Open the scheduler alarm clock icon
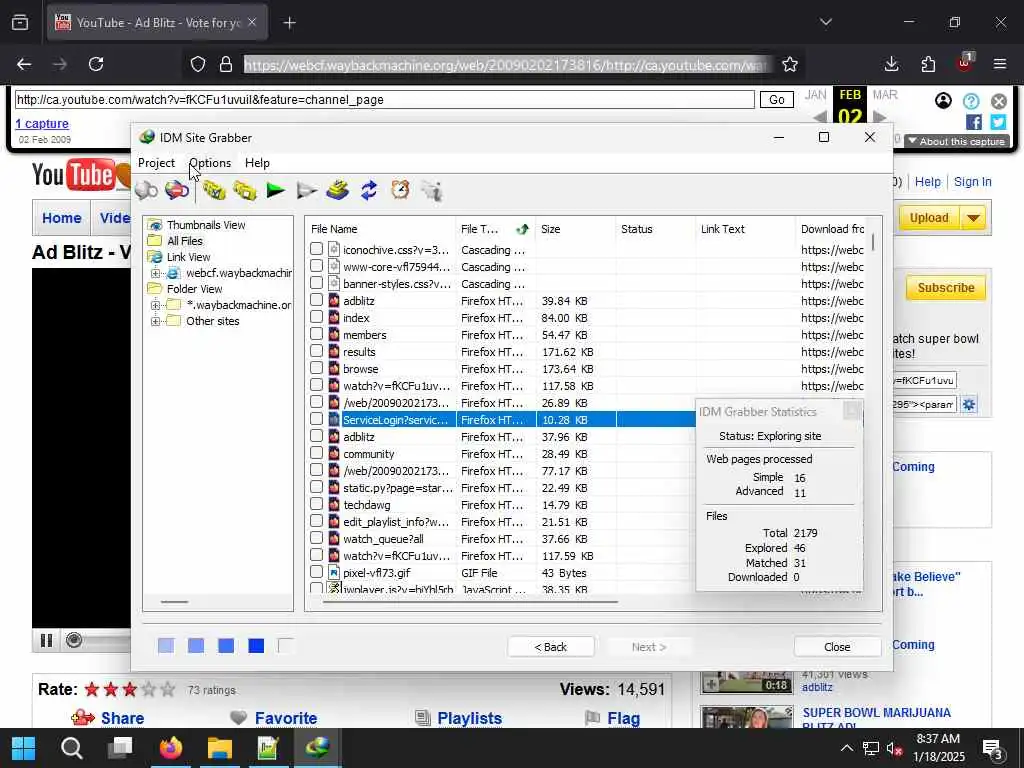 (400, 190)
